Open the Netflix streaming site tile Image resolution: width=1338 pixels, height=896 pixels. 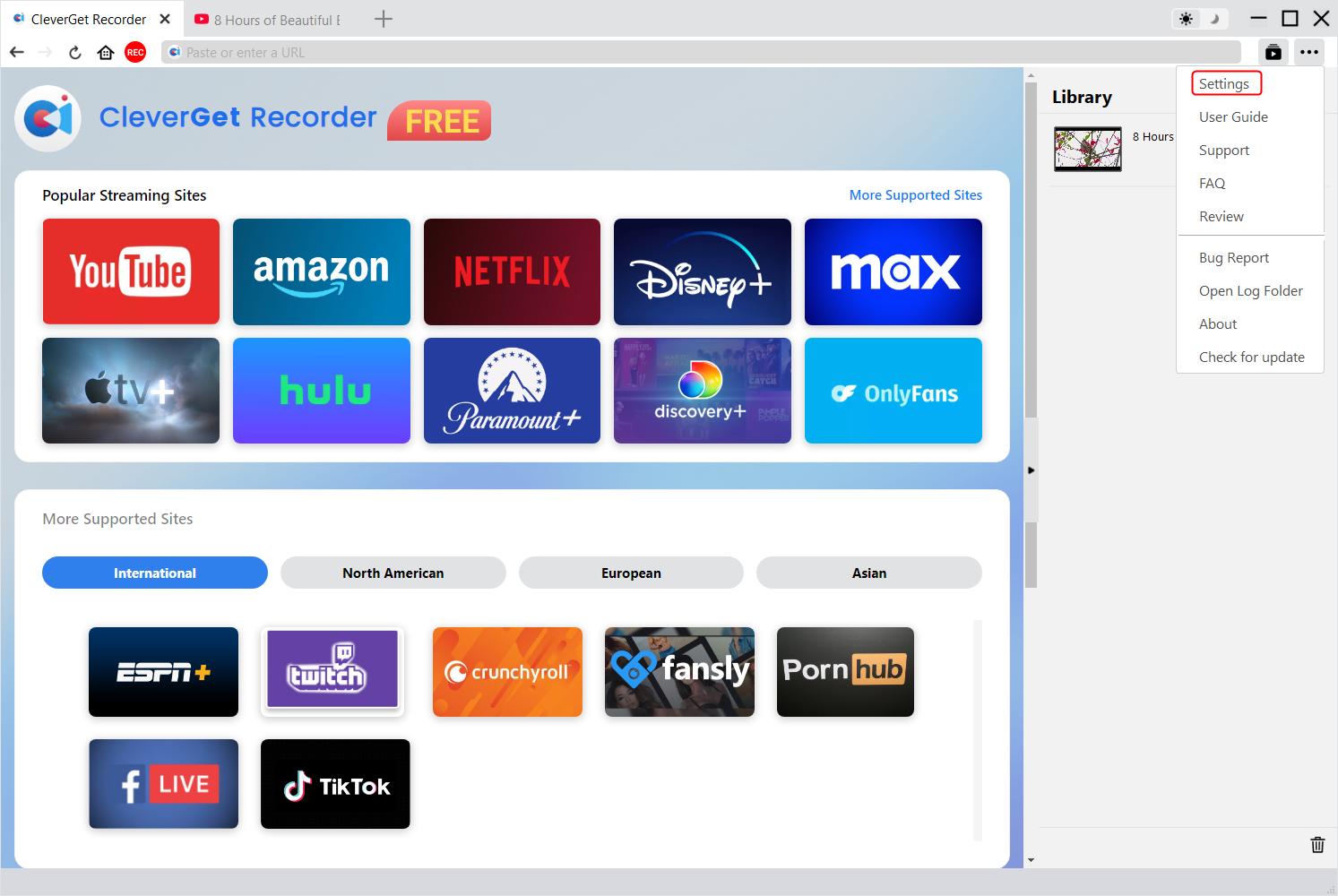tap(512, 271)
